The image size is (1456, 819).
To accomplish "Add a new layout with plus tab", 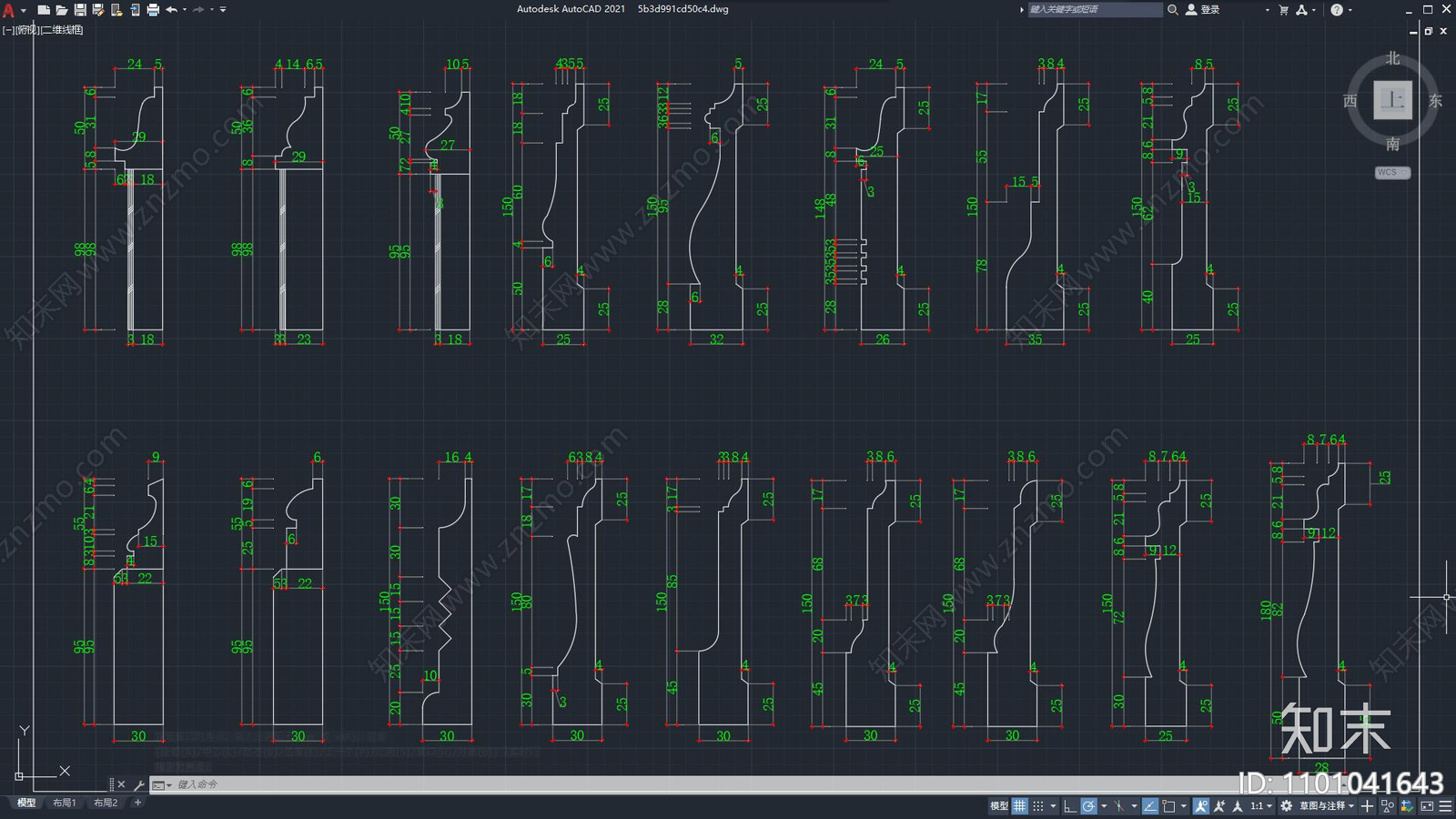I will (138, 803).
